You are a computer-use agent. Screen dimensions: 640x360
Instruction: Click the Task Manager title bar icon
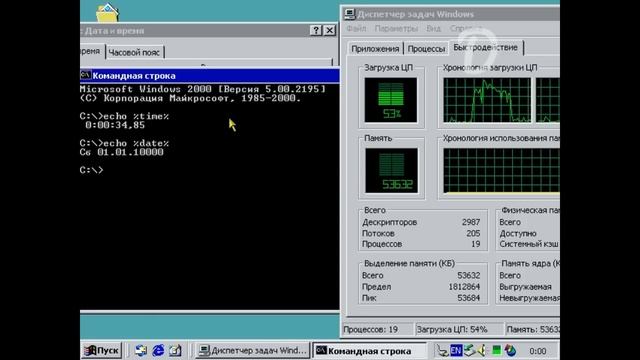coord(350,14)
